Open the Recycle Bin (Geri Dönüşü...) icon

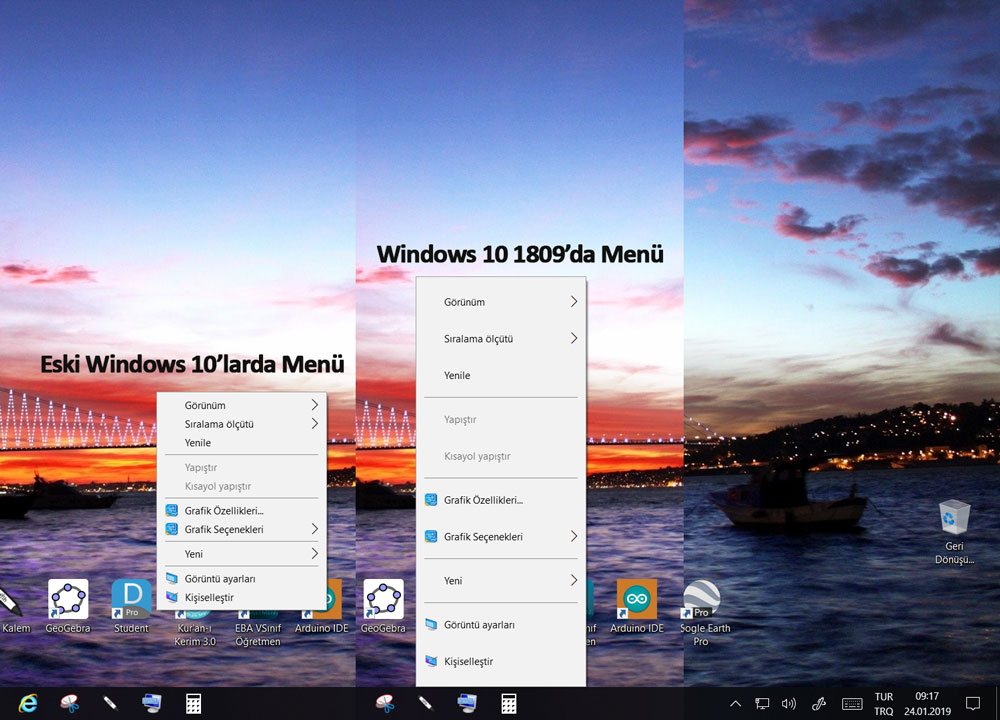tap(954, 533)
